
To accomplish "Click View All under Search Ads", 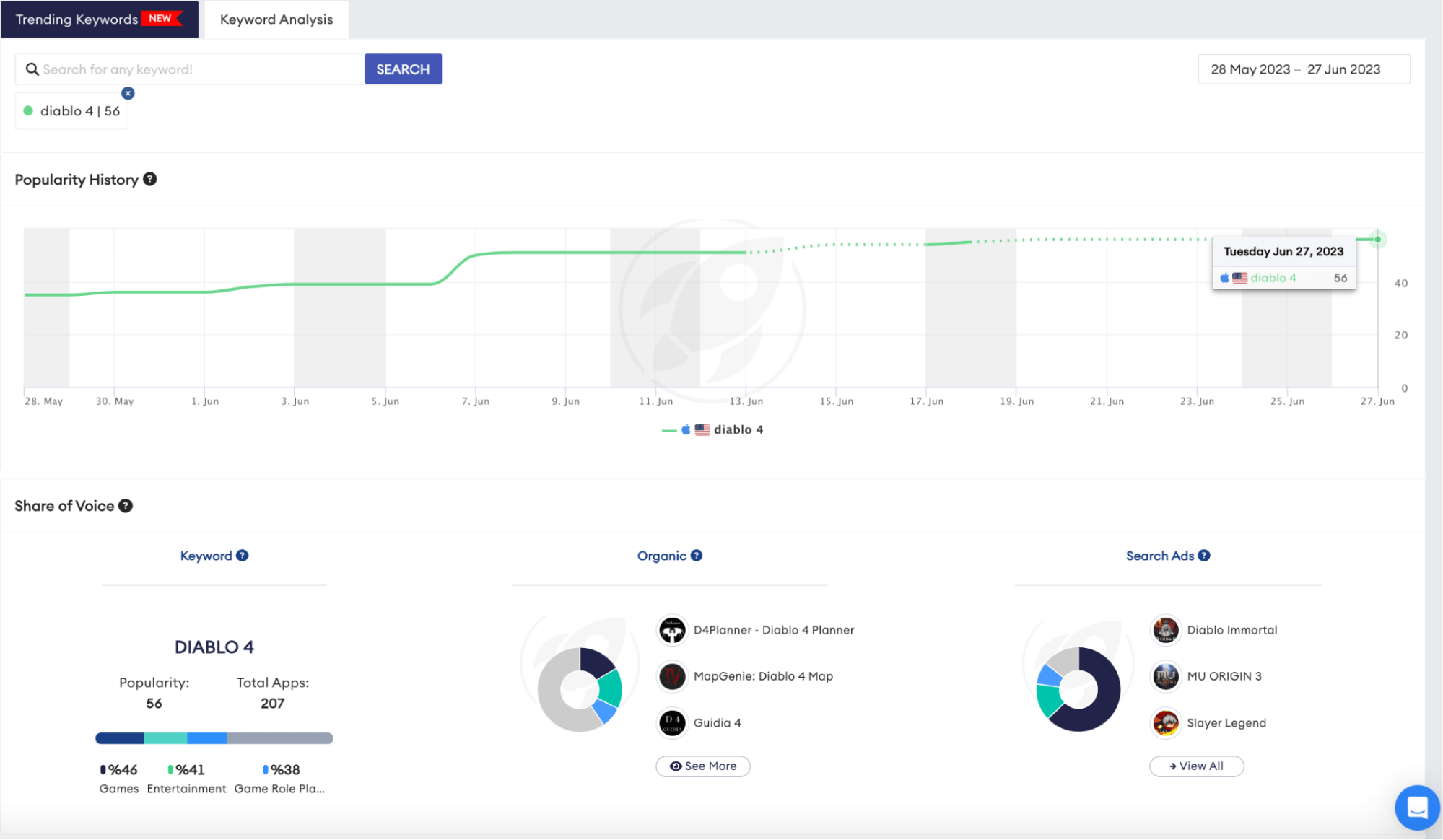I will click(x=1196, y=766).
